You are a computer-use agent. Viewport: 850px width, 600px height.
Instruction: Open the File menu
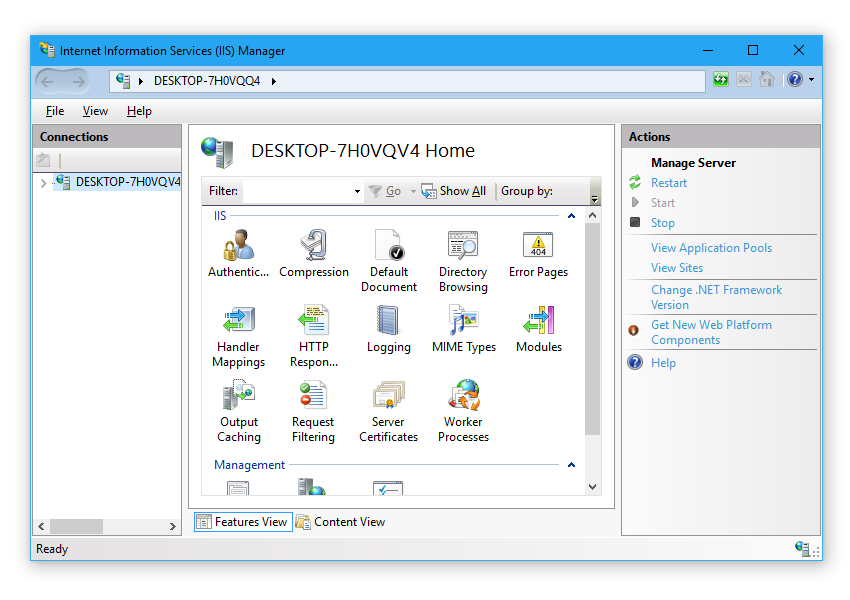point(55,111)
